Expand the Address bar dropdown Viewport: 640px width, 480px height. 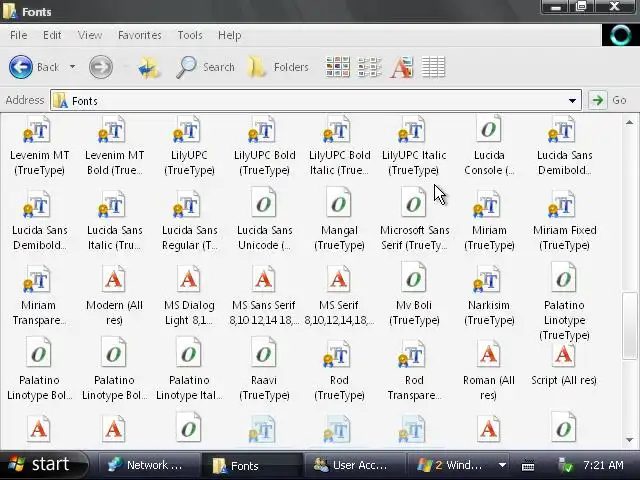572,100
